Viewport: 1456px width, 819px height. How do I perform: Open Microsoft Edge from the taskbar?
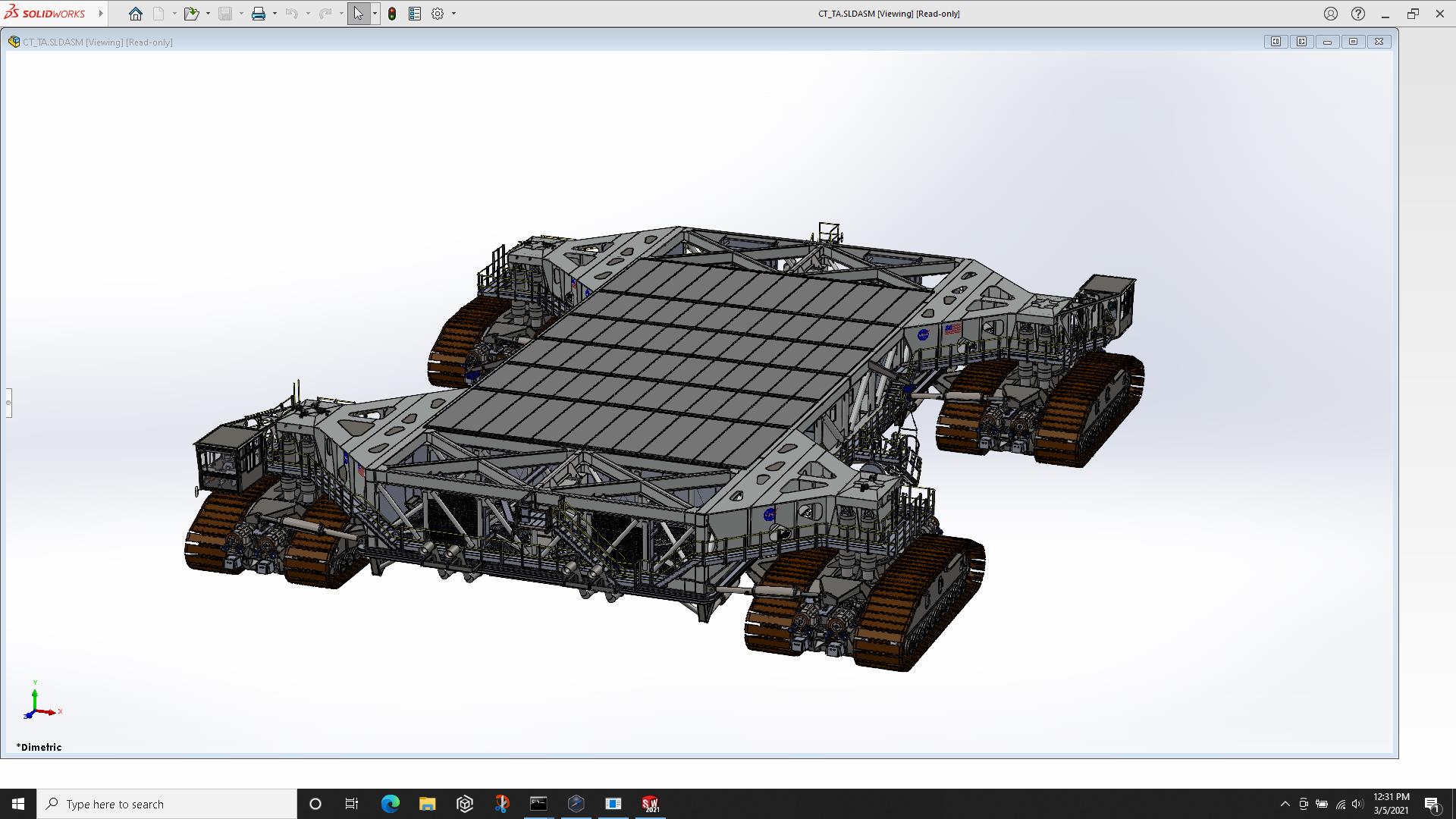pos(390,804)
